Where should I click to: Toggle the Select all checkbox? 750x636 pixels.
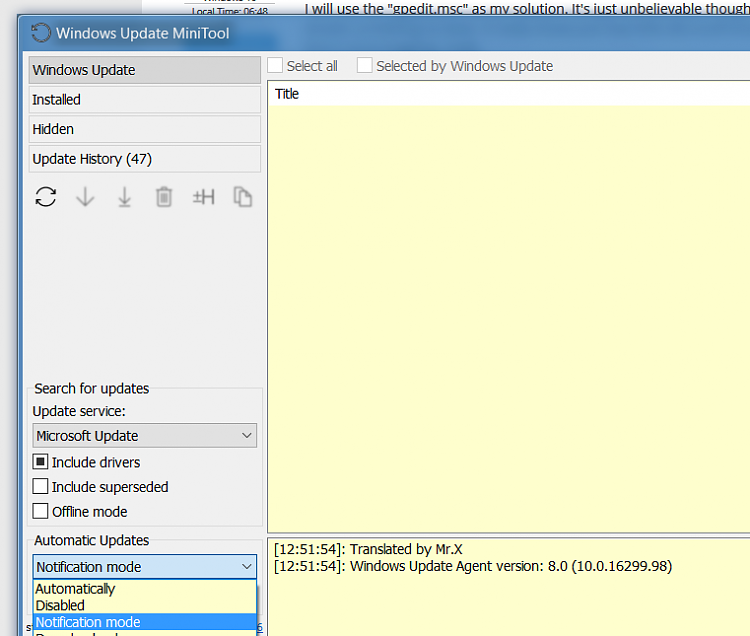coord(275,66)
